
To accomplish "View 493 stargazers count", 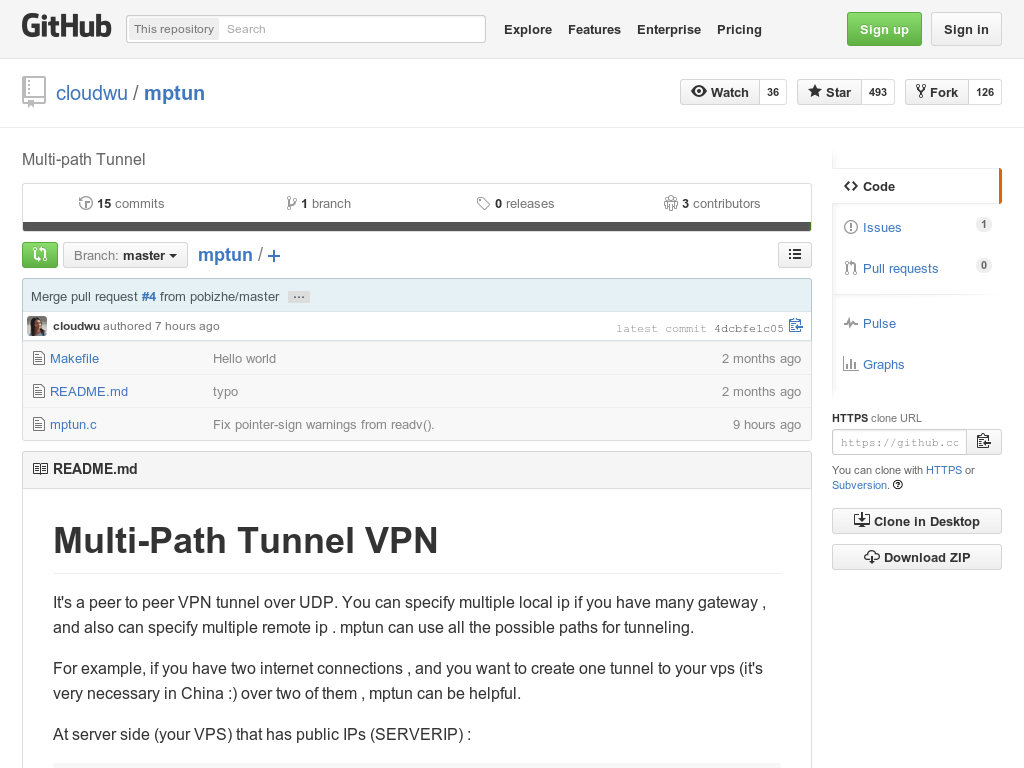I will [878, 92].
